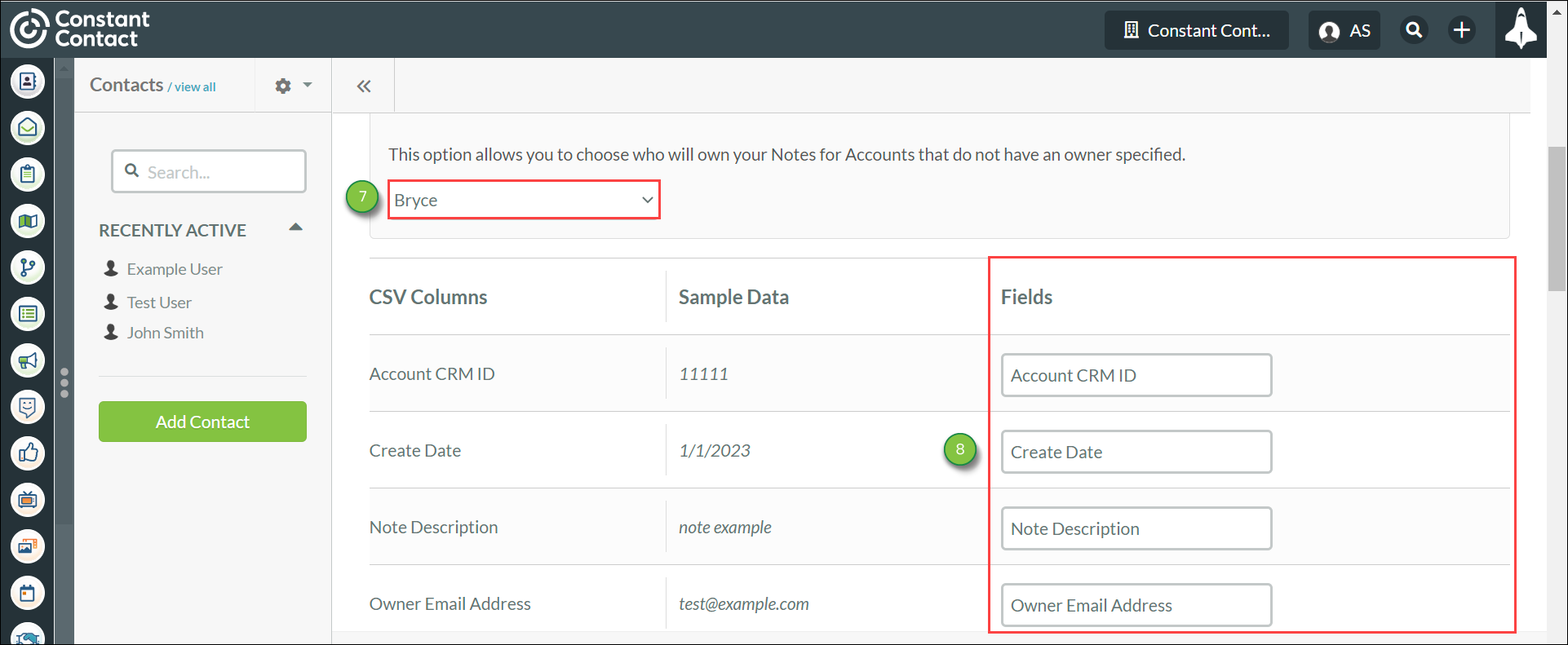Open the list form sidebar icon
This screenshot has height=645, width=1568.
pyautogui.click(x=28, y=314)
